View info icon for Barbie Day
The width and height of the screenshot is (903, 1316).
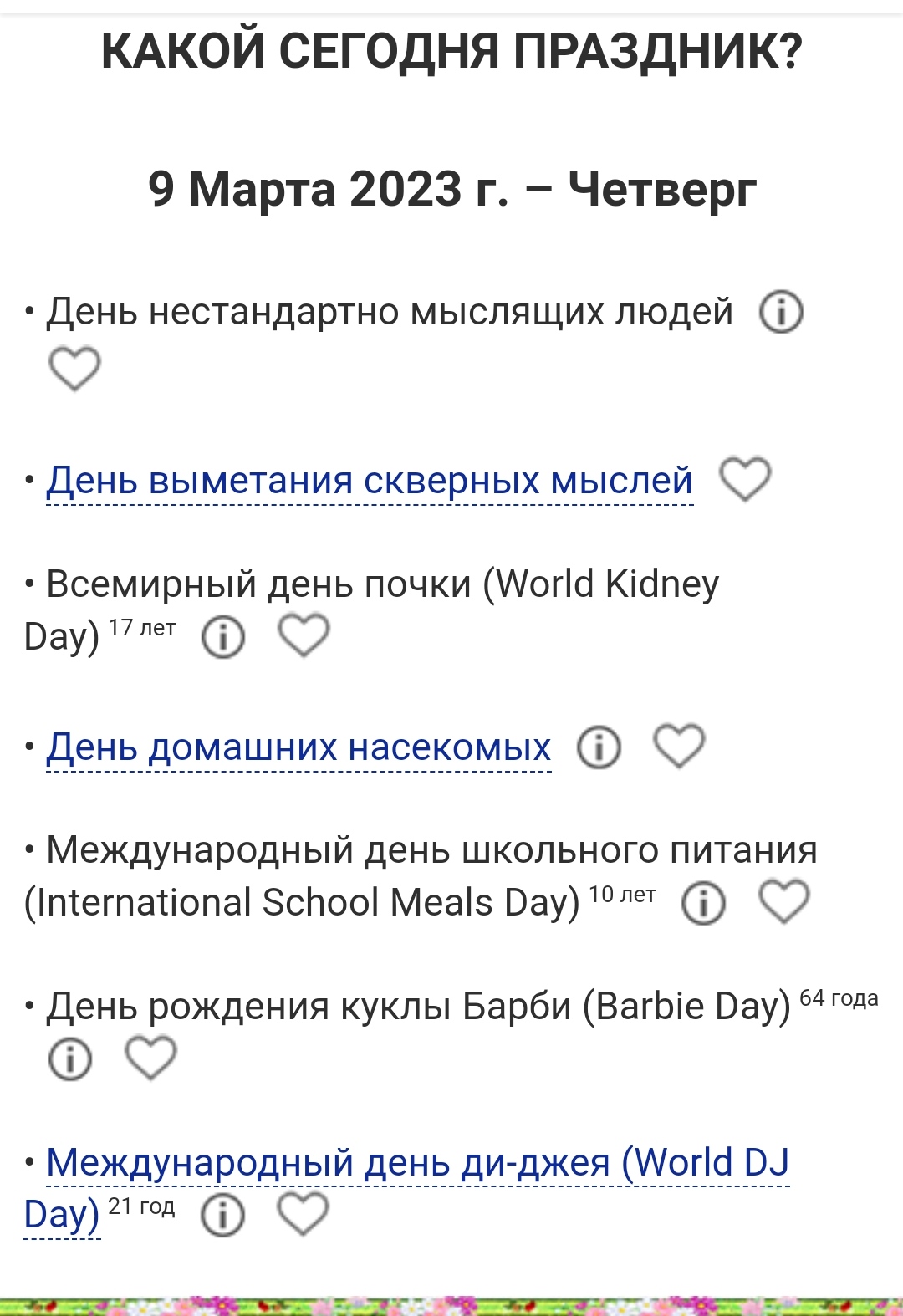70,1059
